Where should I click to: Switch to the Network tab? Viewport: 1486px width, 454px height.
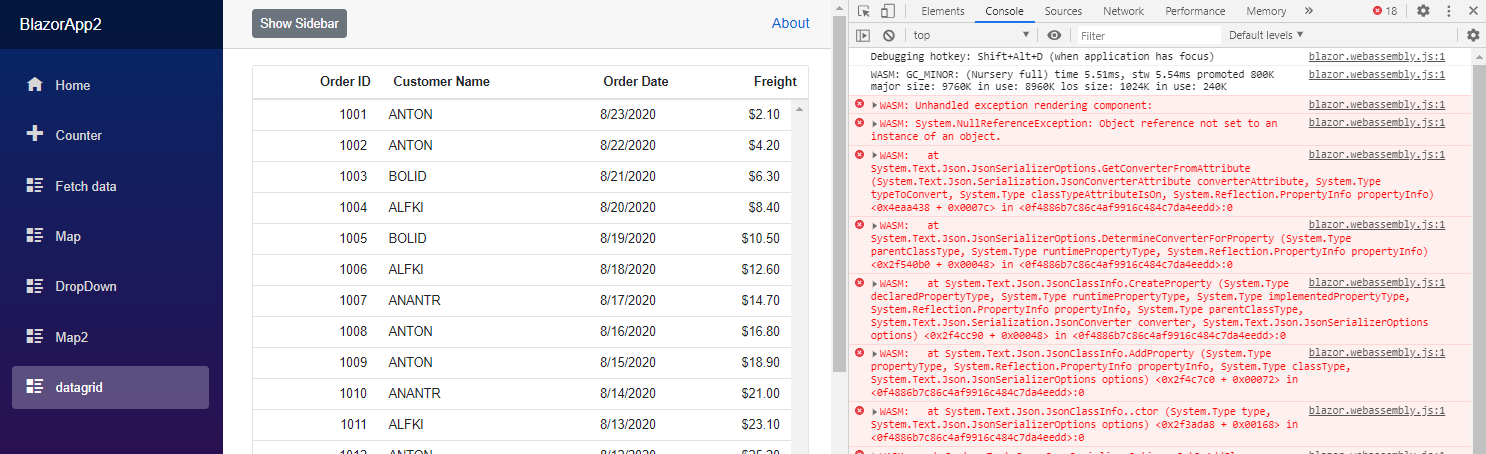click(x=1123, y=11)
